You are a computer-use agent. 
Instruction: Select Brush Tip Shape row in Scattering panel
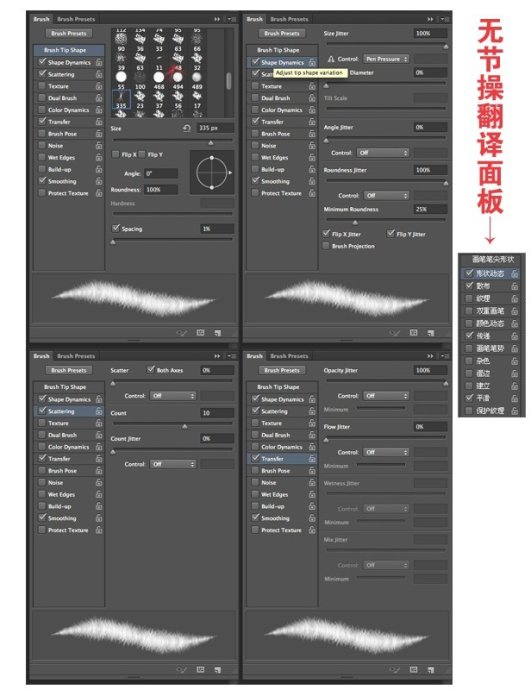tap(69, 387)
